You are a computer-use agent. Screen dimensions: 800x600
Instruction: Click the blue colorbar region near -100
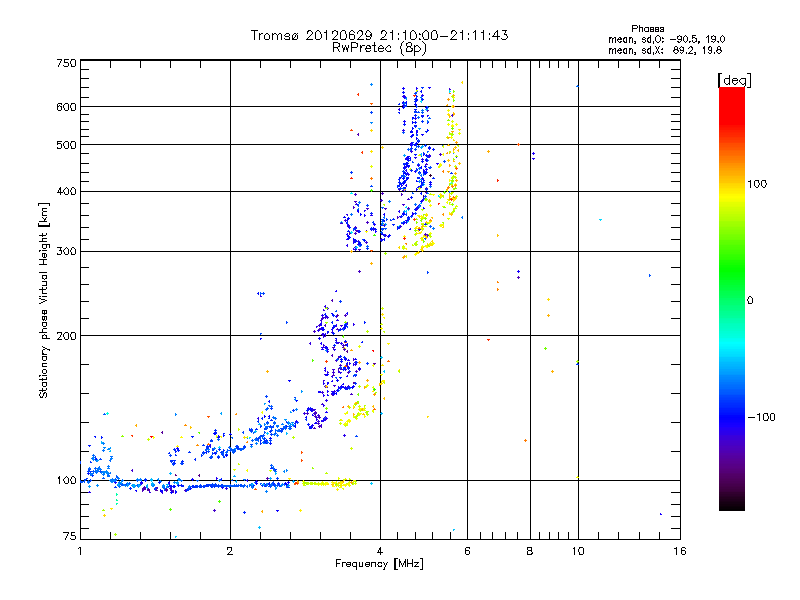click(732, 416)
